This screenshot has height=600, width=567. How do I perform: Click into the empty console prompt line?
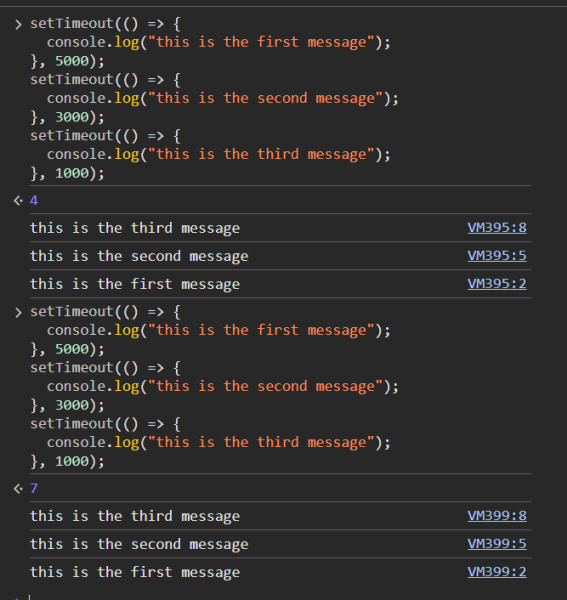click(x=280, y=597)
